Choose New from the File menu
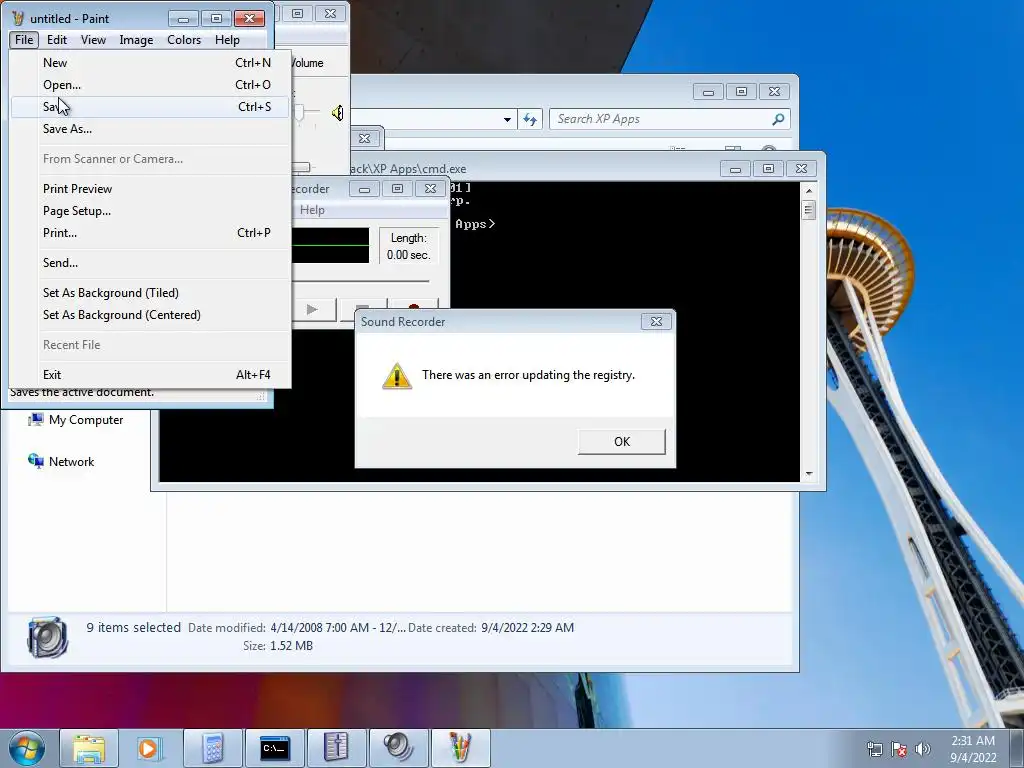1024x768 pixels. pyautogui.click(x=150, y=63)
